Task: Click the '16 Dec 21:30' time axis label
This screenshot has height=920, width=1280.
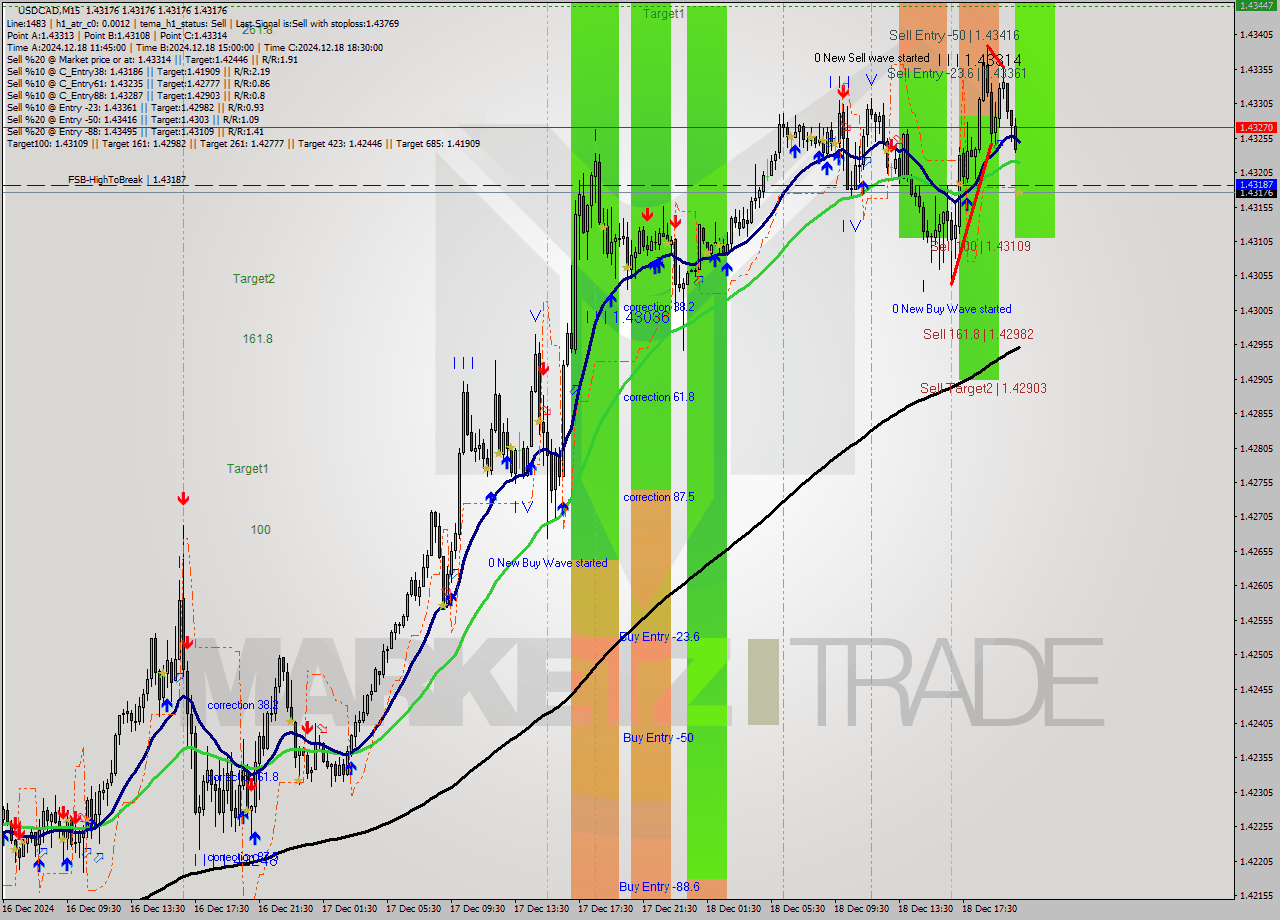Action: (x=285, y=909)
